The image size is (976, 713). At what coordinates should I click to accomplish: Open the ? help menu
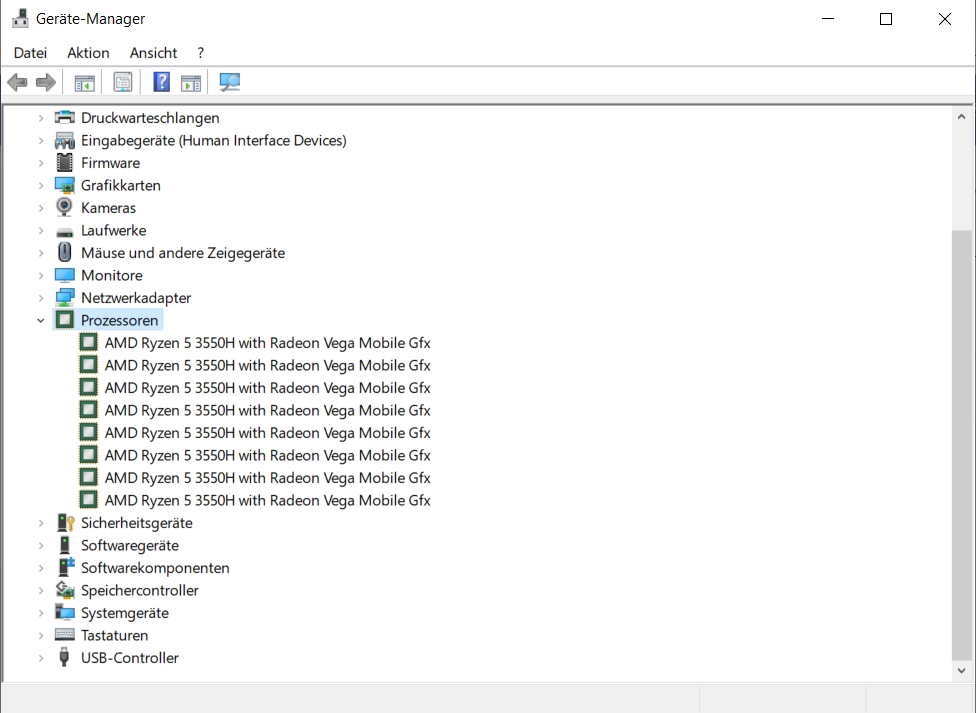(x=200, y=53)
